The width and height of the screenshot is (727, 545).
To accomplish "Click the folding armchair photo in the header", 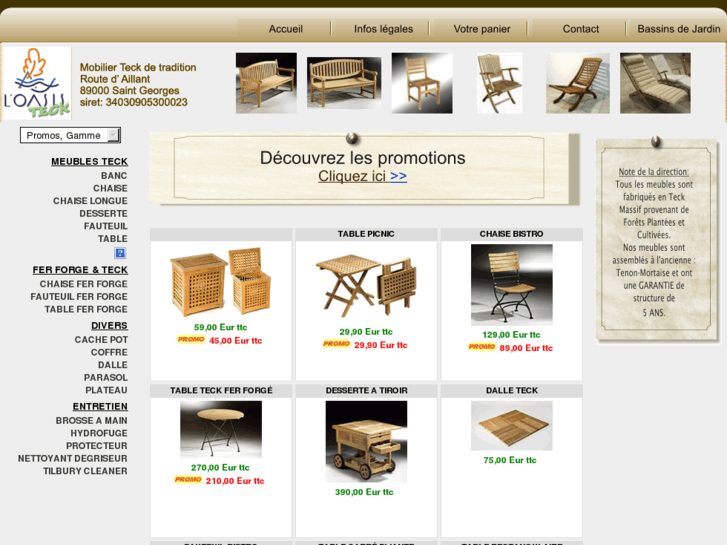I will [x=499, y=83].
